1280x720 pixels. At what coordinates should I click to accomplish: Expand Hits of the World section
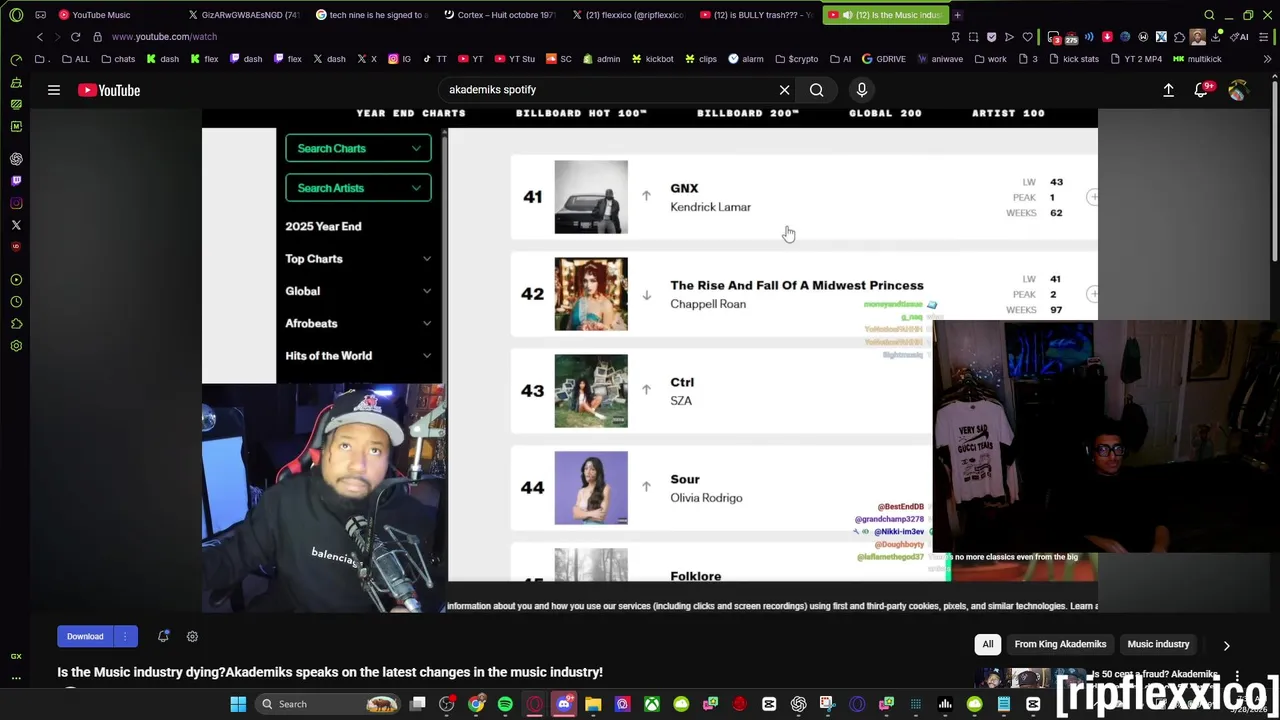click(358, 356)
